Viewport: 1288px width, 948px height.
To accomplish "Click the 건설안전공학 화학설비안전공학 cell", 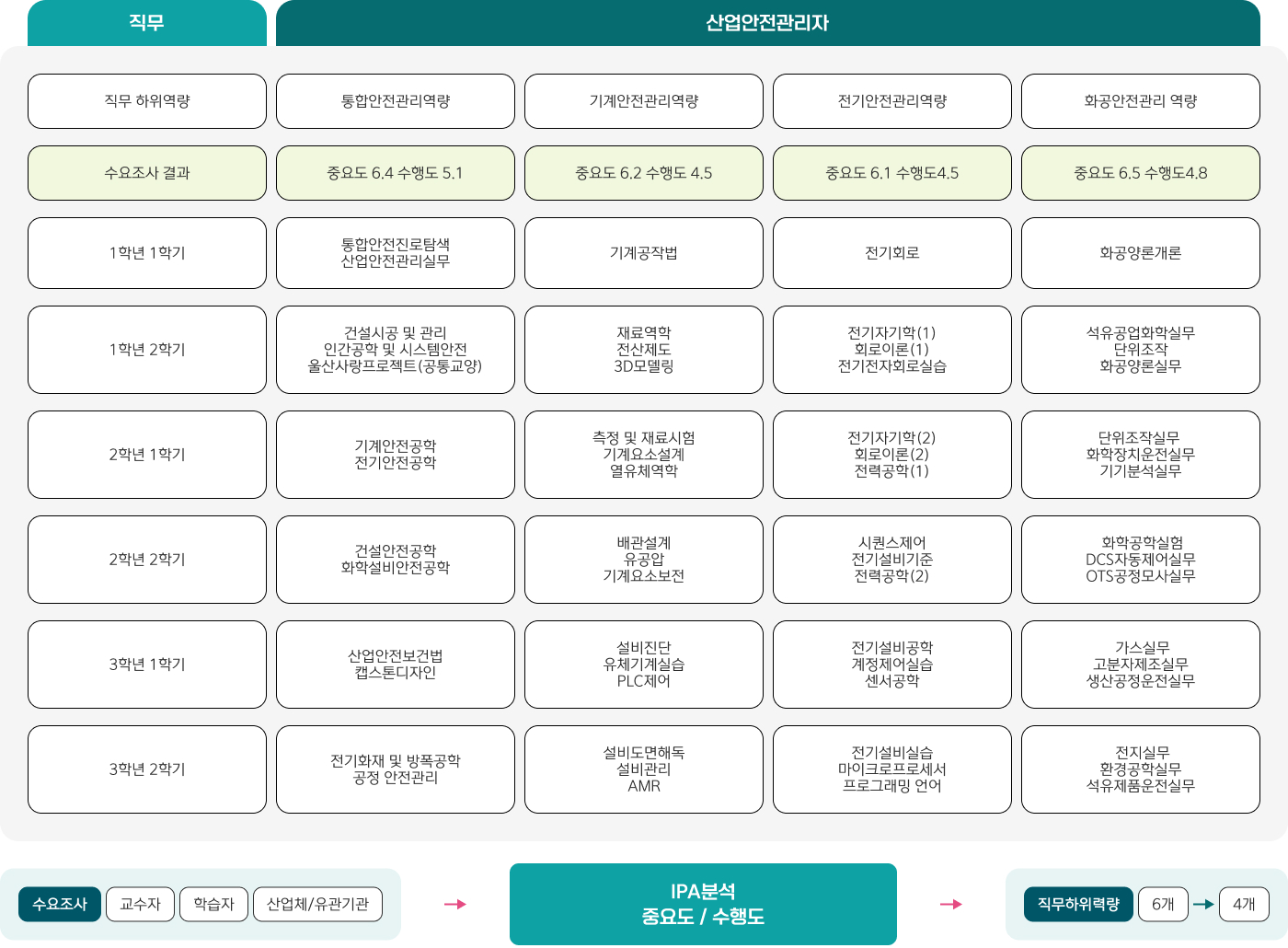I will point(396,560).
